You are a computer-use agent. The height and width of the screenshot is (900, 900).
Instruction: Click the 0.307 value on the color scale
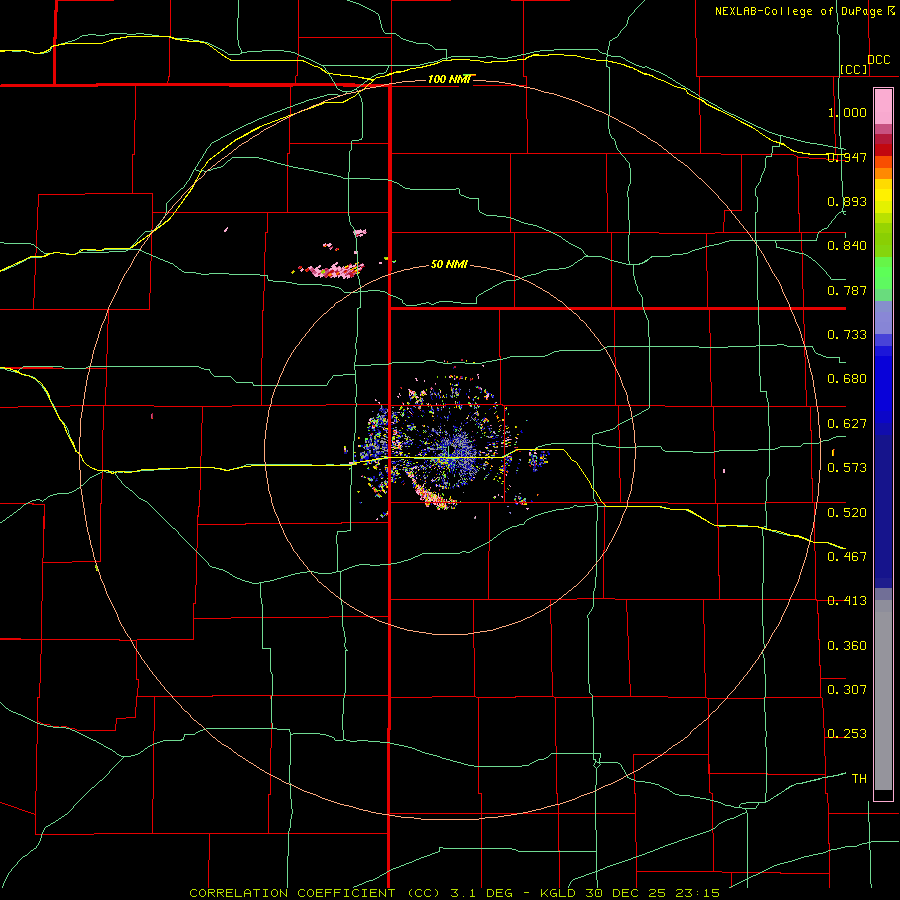[x=847, y=690]
